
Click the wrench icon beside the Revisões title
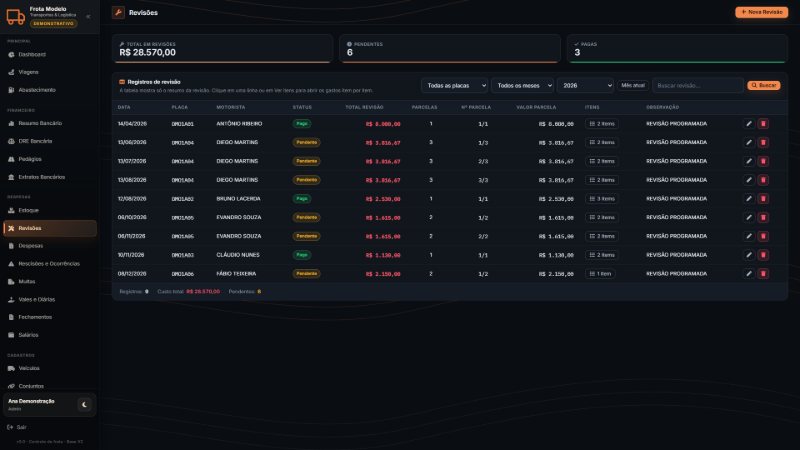(118, 12)
